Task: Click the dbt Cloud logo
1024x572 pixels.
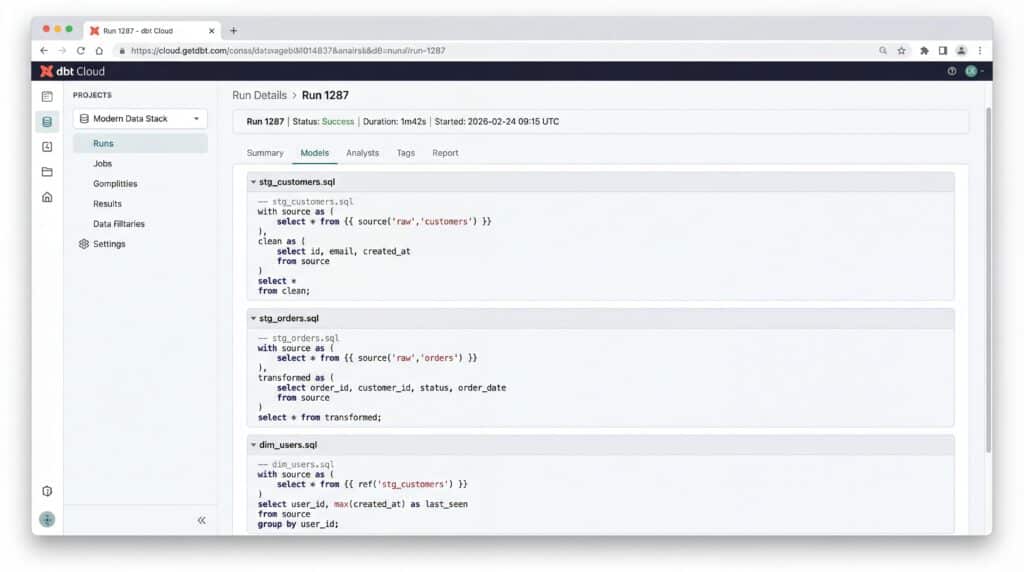Action: (72, 71)
